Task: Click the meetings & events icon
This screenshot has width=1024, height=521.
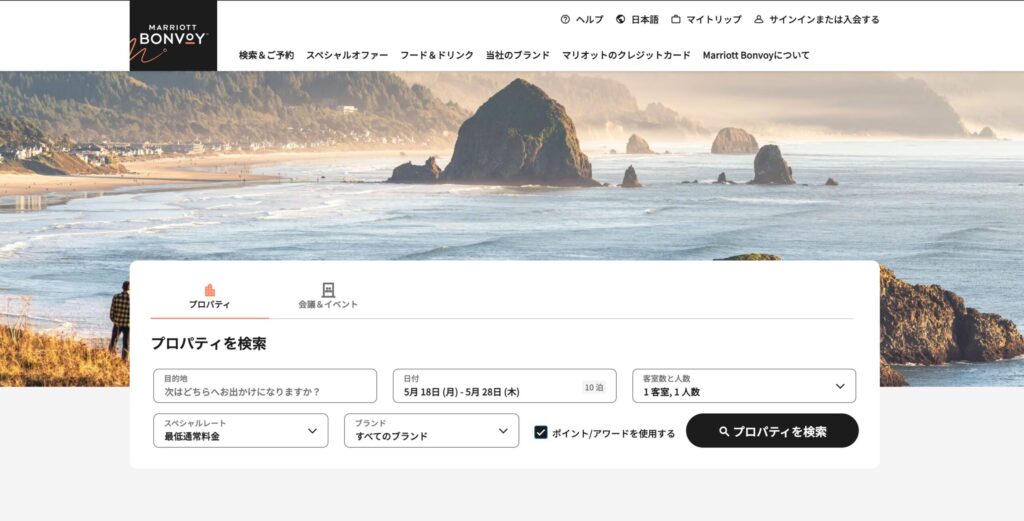Action: tap(328, 290)
